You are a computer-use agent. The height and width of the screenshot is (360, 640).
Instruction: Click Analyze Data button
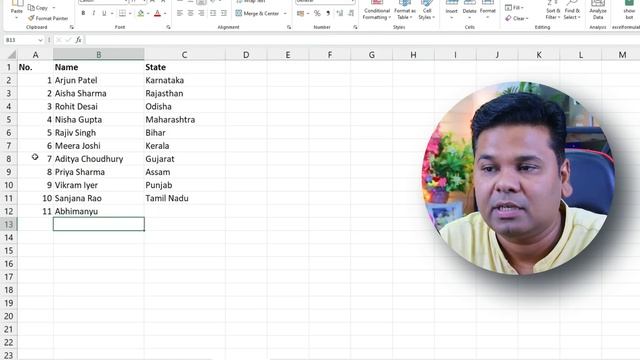[x=598, y=11]
